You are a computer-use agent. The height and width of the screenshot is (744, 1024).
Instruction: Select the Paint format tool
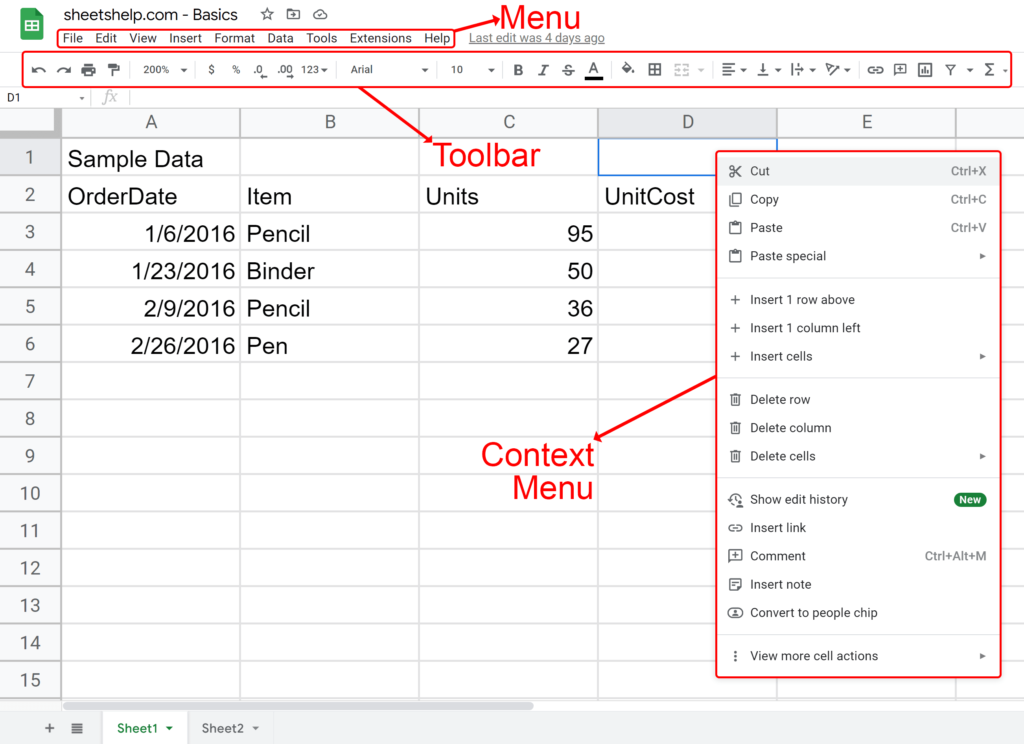[x=112, y=70]
